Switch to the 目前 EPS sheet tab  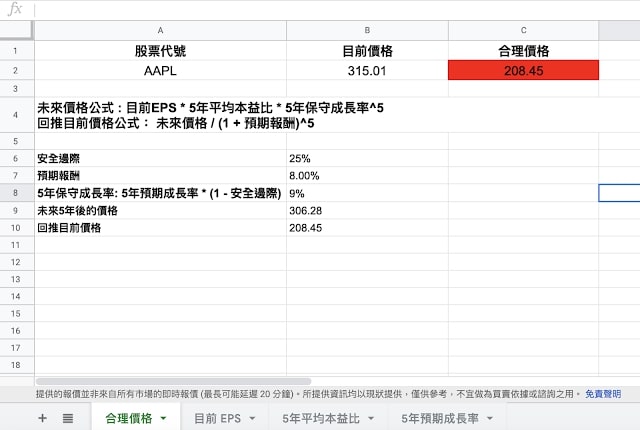217,418
